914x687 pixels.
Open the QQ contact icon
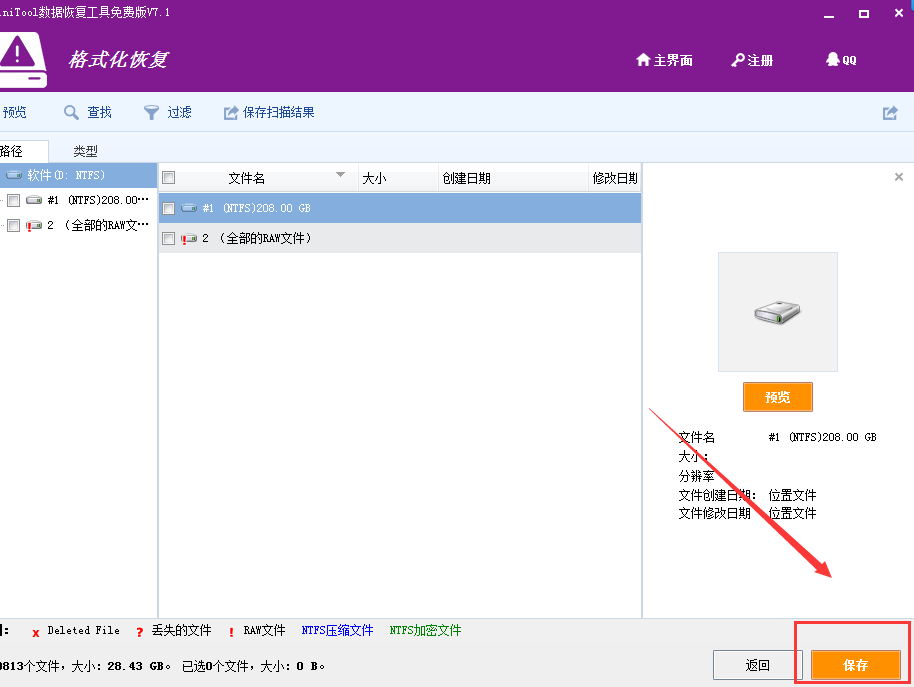point(840,59)
